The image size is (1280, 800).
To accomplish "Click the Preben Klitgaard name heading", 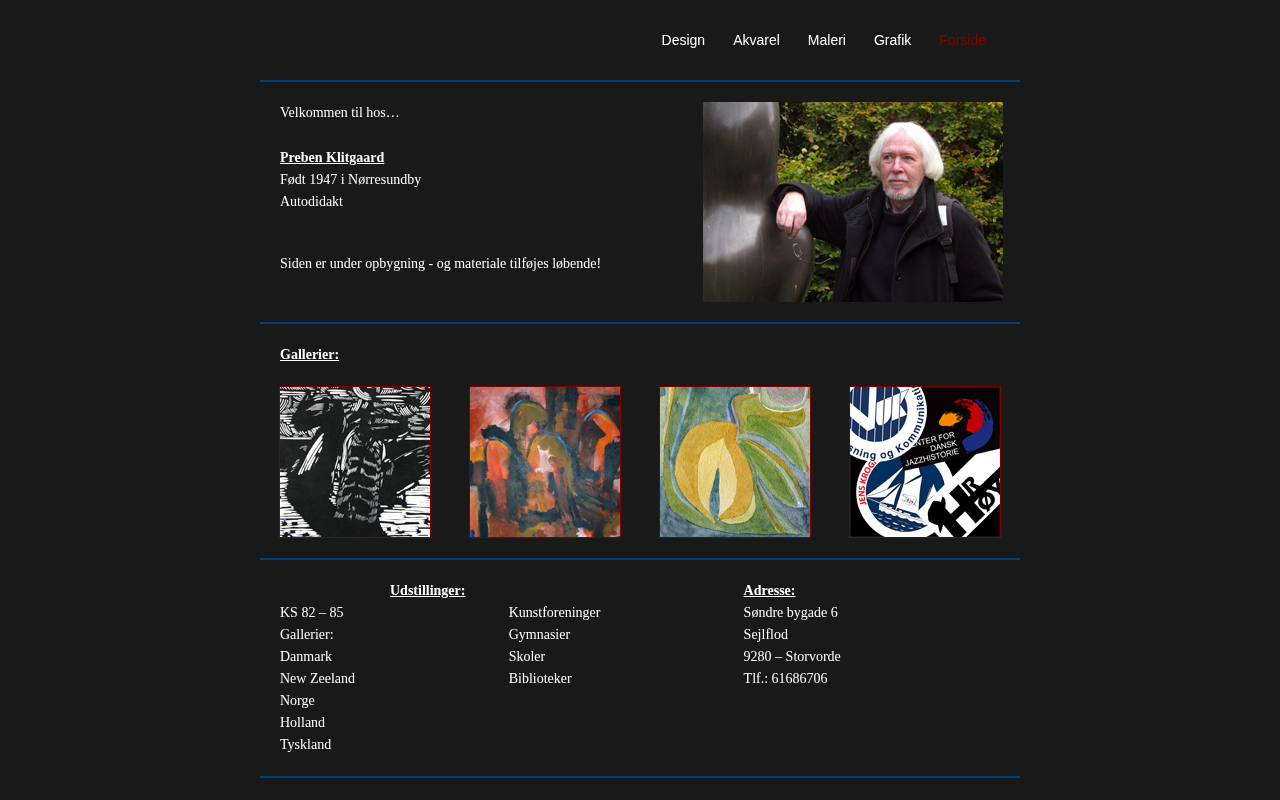I will pyautogui.click(x=332, y=158).
